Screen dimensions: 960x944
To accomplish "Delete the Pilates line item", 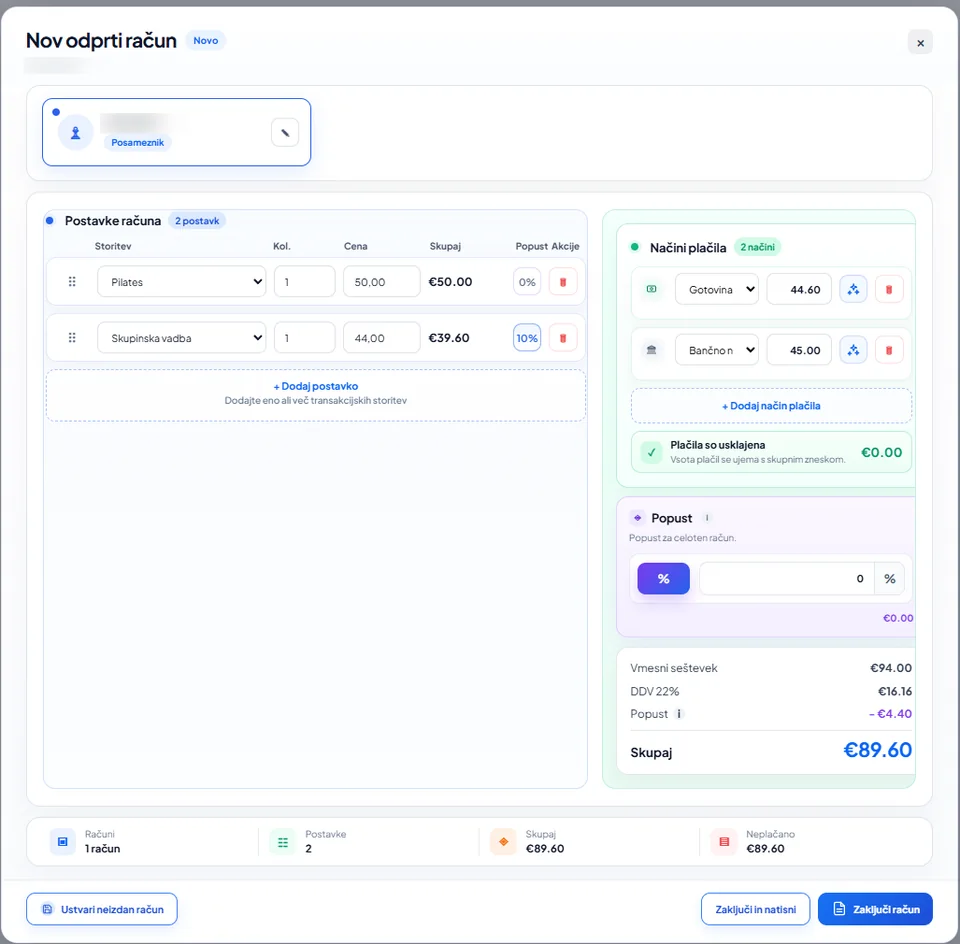I will pyautogui.click(x=563, y=282).
